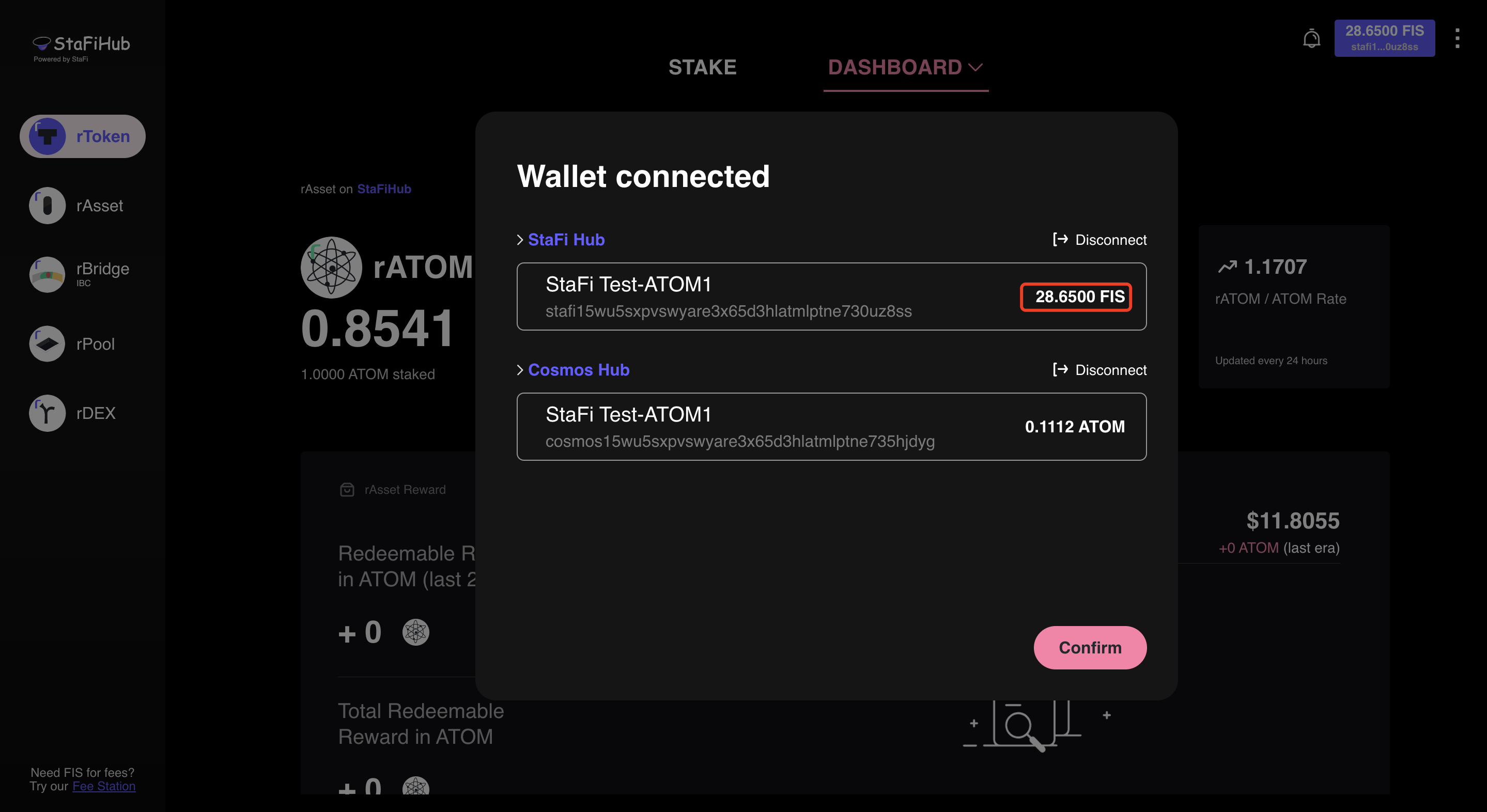This screenshot has width=1487, height=812.
Task: Open the rAsset sidebar icon
Action: click(48, 206)
